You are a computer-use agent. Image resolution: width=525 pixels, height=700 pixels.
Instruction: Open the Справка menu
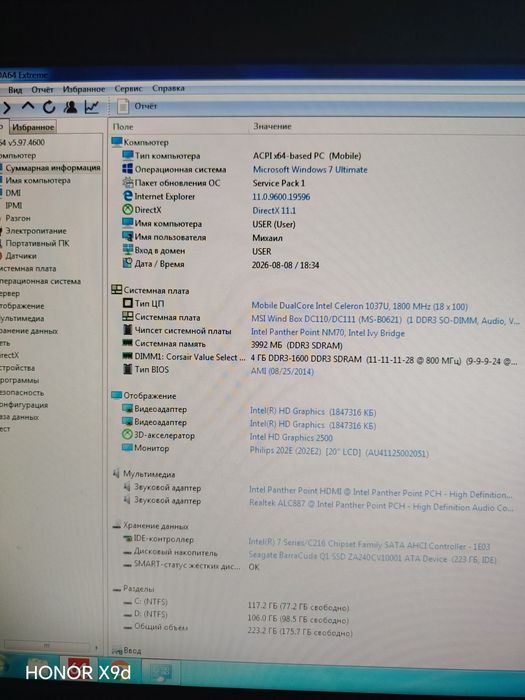[168, 88]
